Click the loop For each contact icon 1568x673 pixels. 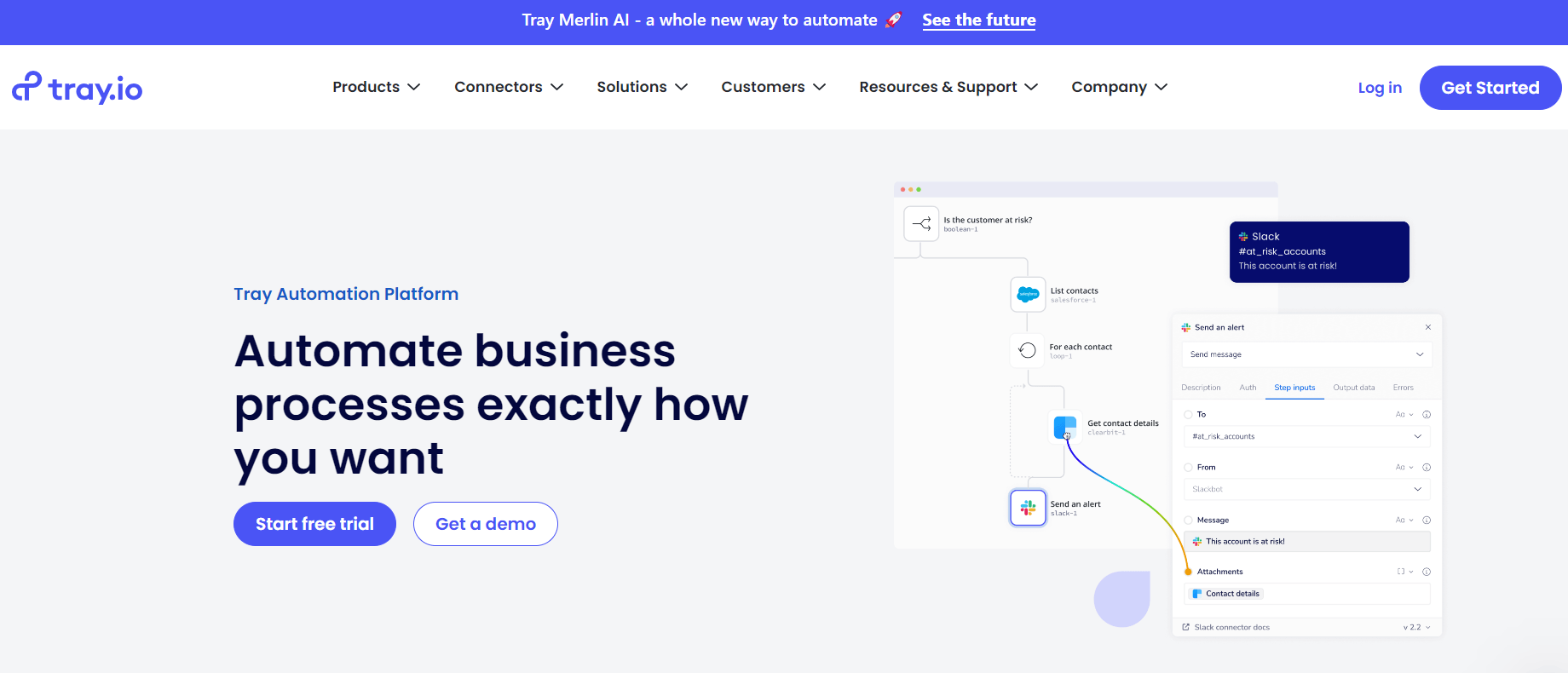coord(1028,350)
